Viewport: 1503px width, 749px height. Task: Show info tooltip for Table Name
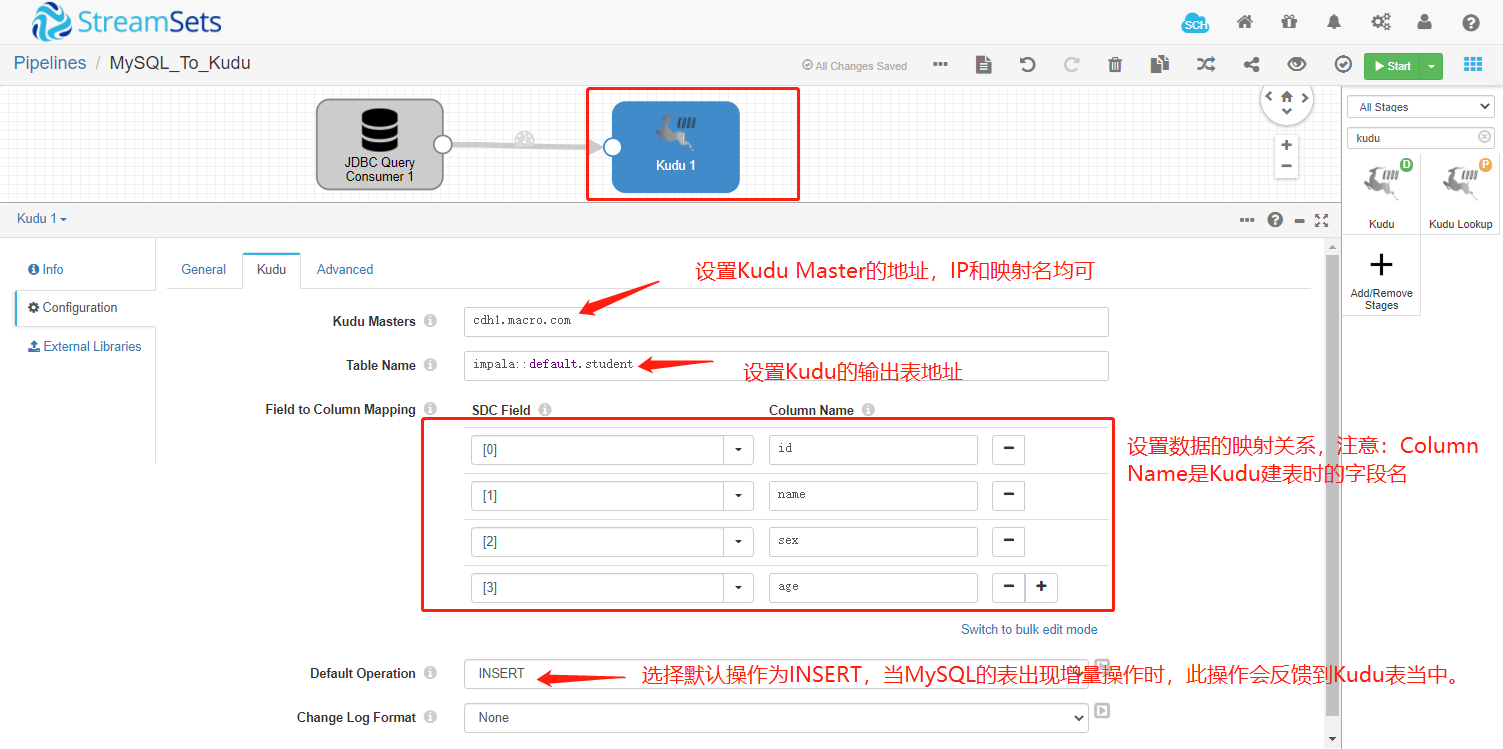(430, 365)
